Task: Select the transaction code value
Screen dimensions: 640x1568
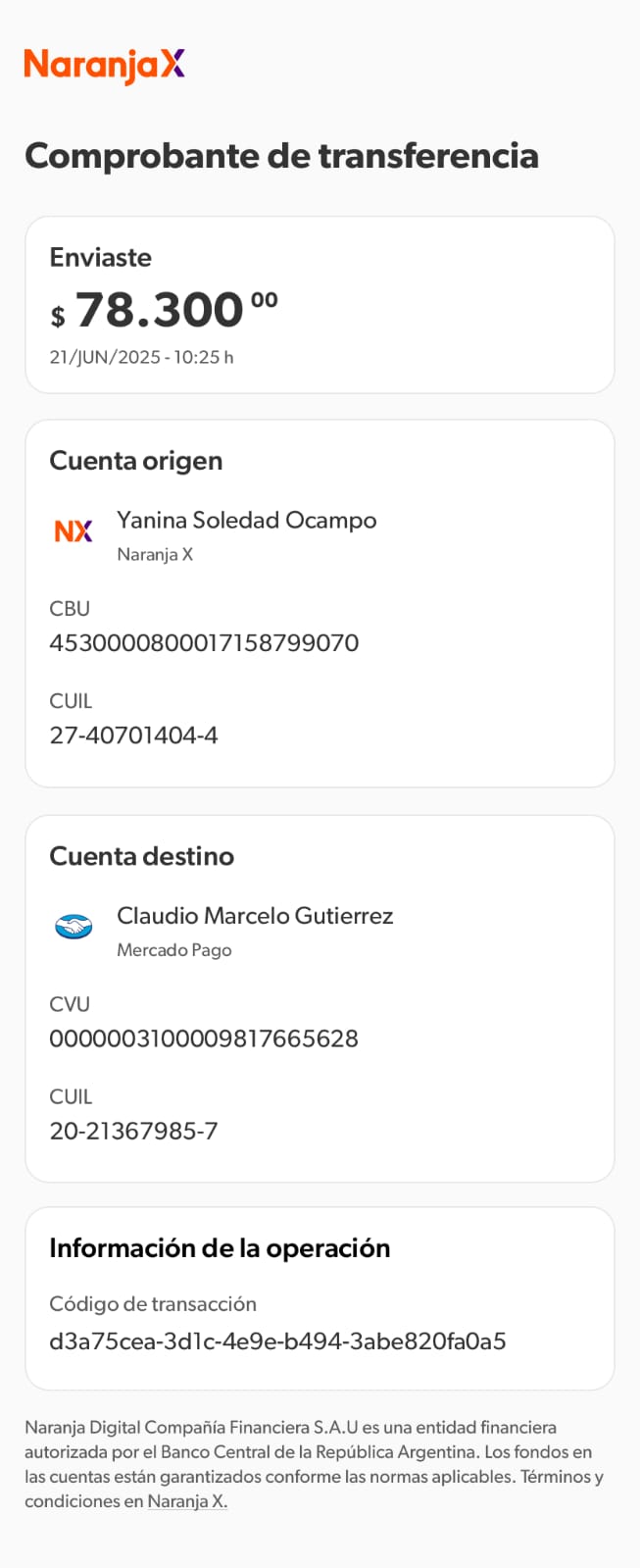Action: (277, 1341)
